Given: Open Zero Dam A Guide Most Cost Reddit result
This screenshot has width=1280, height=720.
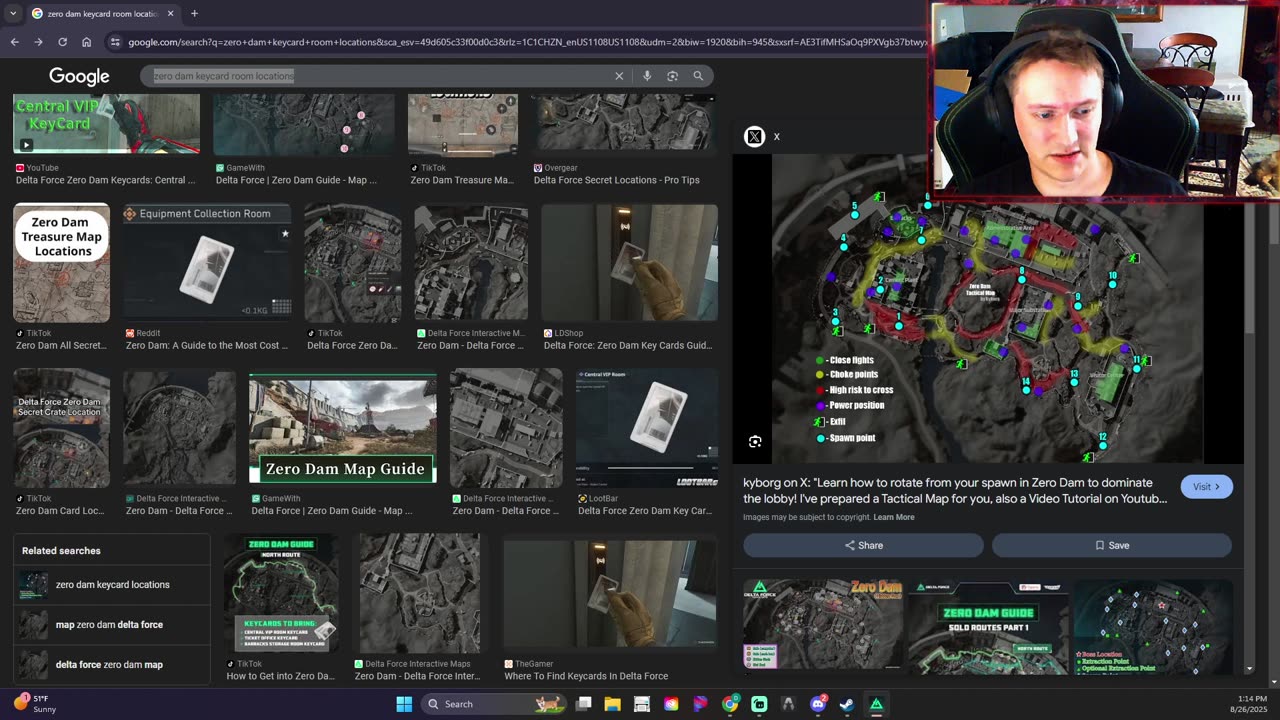Looking at the screenshot, I should pos(207,346).
